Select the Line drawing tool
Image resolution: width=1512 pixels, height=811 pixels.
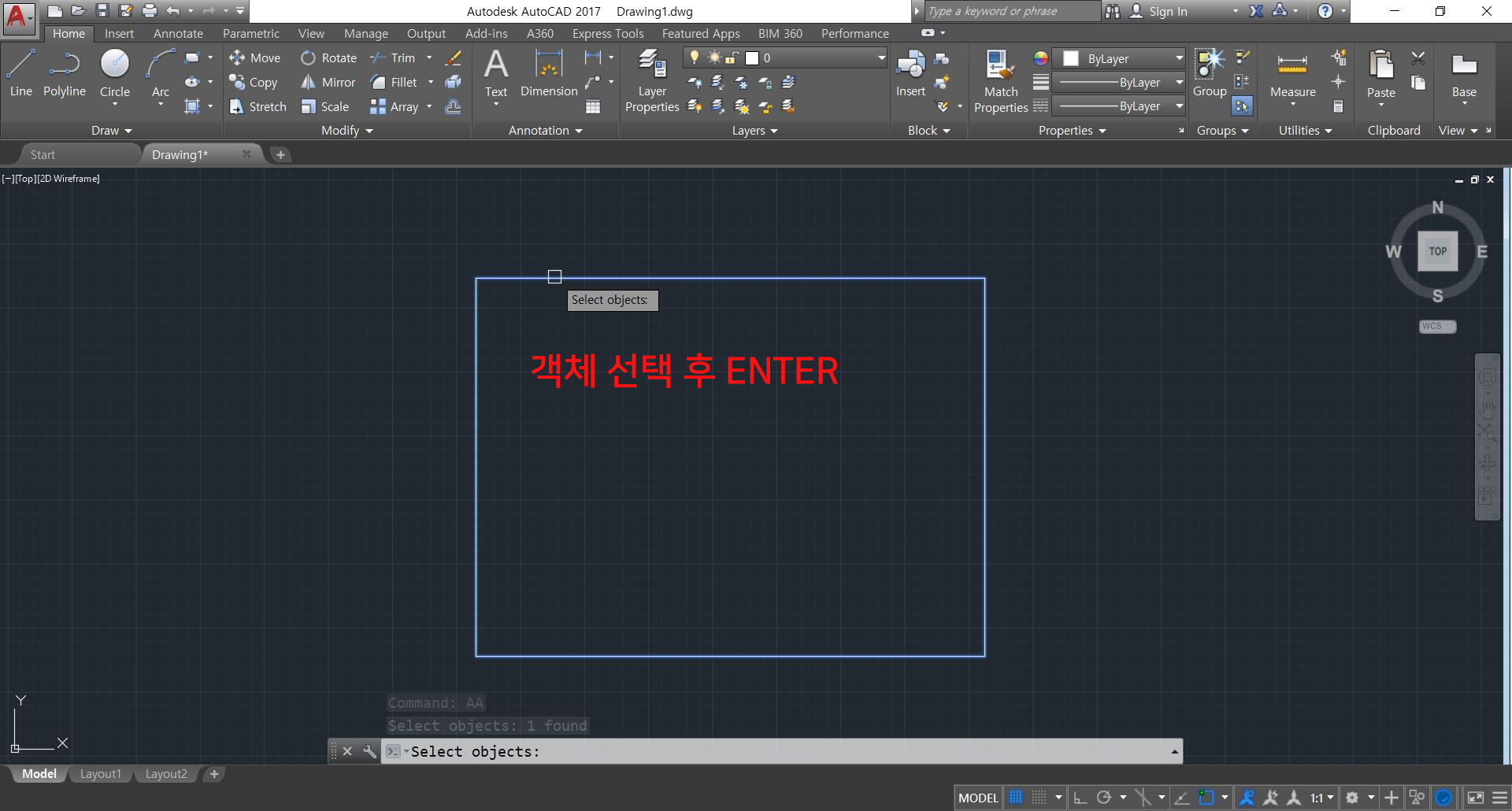[x=21, y=73]
